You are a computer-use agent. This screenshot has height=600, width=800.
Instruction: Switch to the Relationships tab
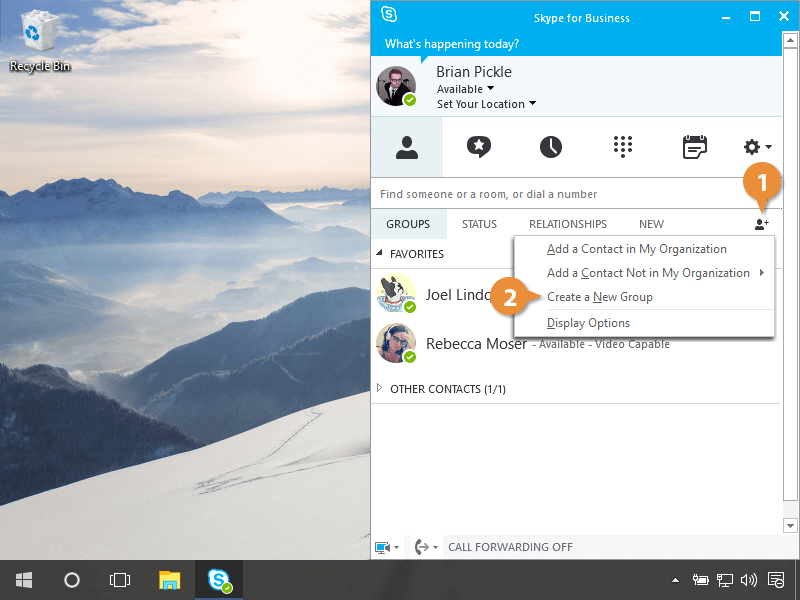point(567,224)
